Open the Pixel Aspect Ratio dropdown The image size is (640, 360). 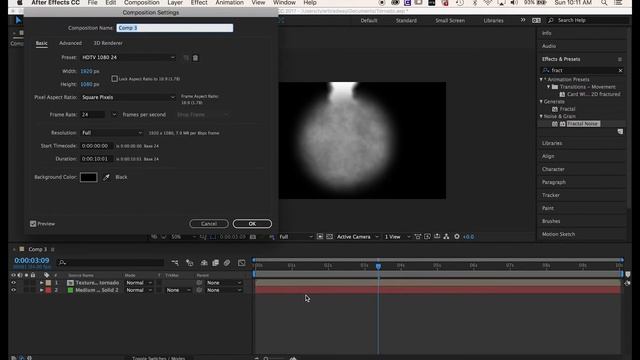tap(128, 98)
